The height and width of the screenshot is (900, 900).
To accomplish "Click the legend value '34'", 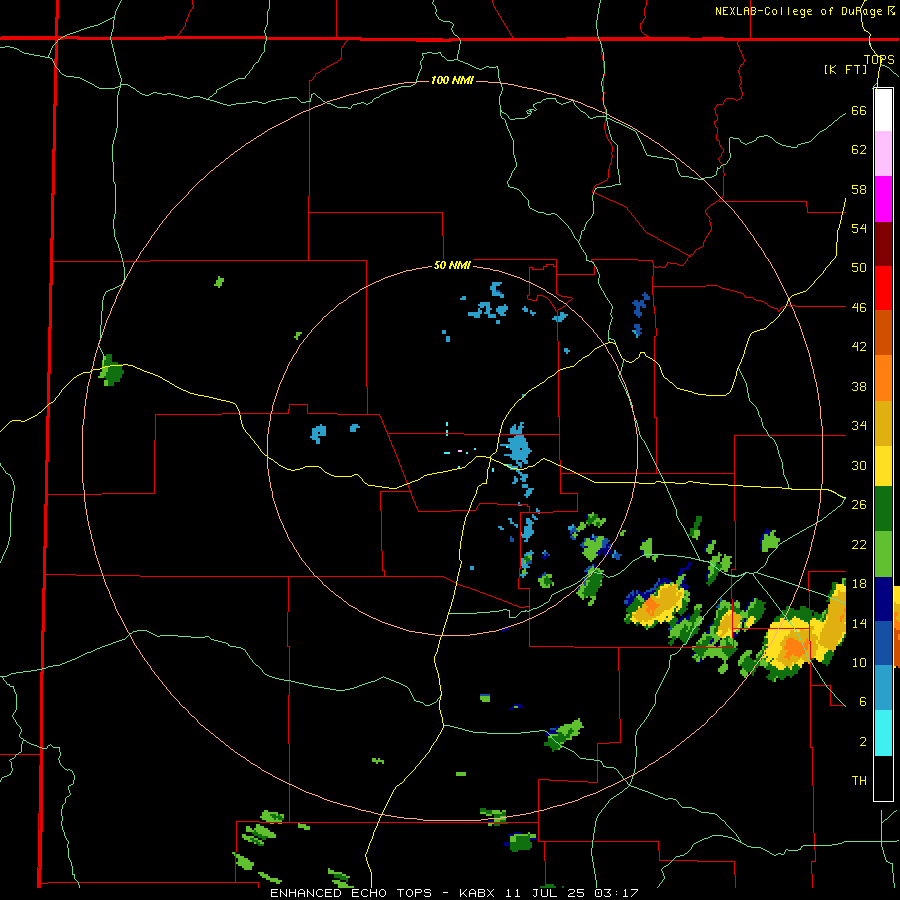I will click(x=859, y=426).
